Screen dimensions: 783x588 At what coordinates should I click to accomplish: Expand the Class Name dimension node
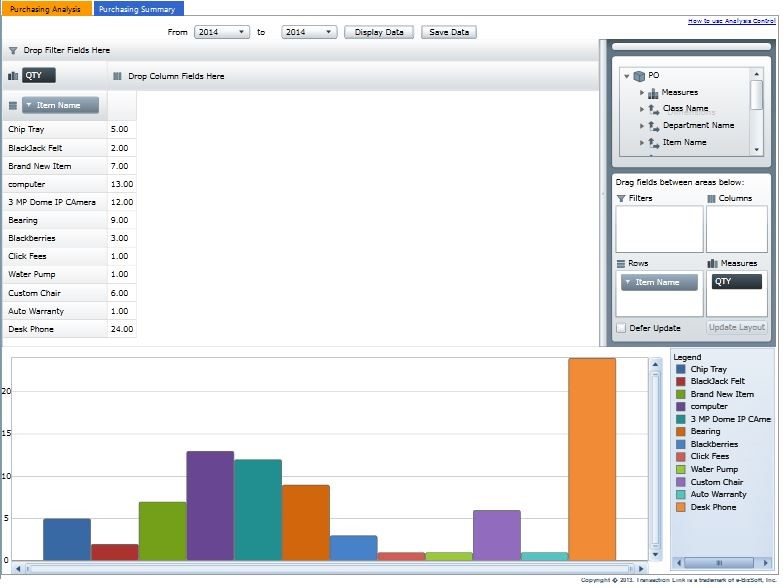point(642,109)
